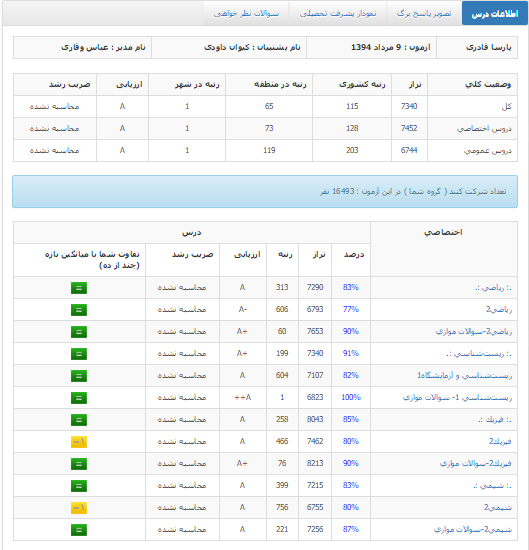This screenshot has width=529, height=550.
Task: Click the green equal icon in the ریاضی2 row
Action: (x=79, y=310)
